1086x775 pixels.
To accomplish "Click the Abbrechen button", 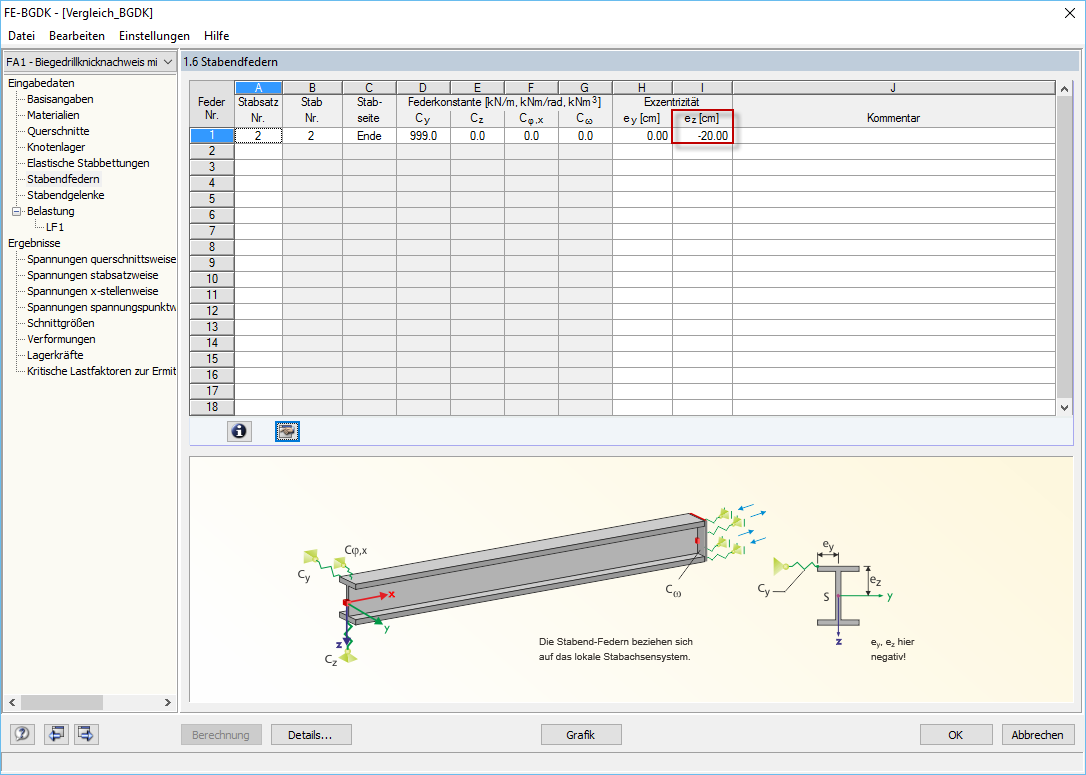I will point(1038,735).
